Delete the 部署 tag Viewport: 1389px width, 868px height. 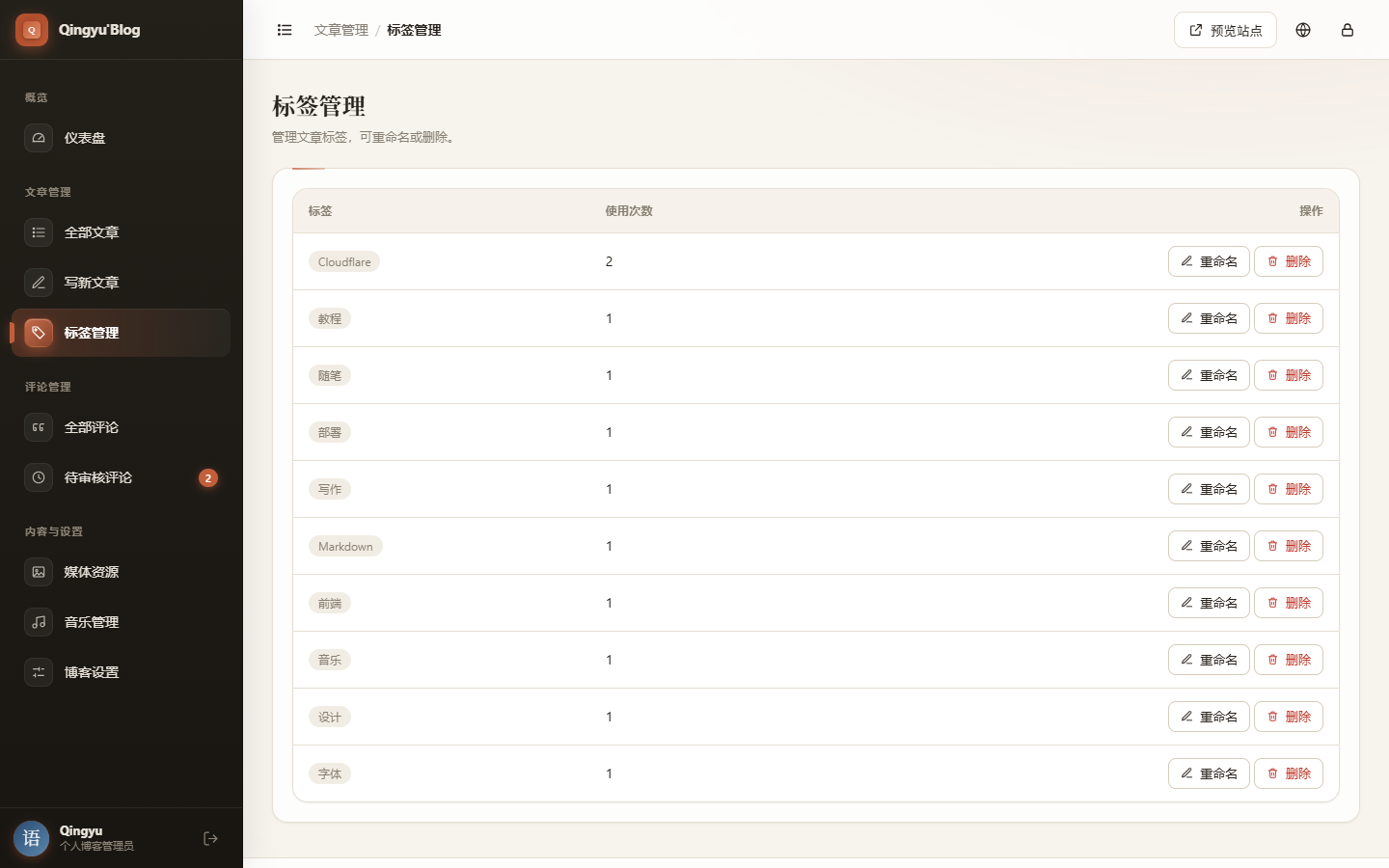1289,432
